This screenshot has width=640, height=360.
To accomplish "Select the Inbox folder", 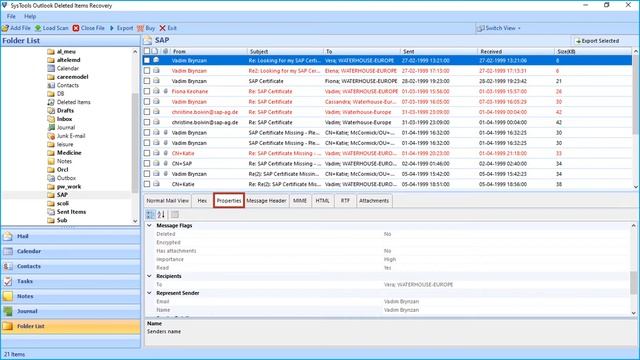I will 60,119.
